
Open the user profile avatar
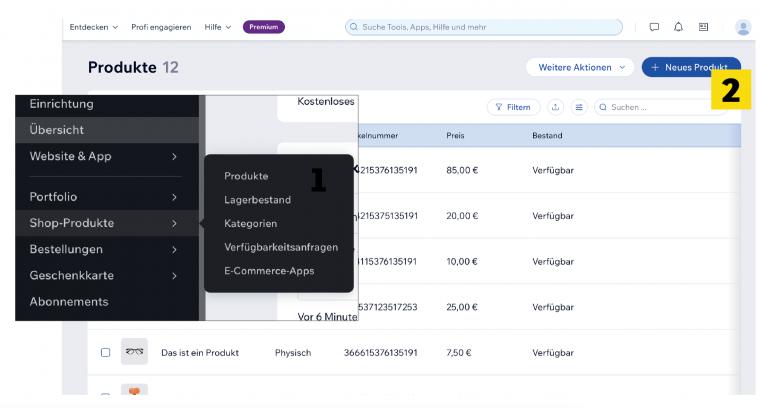tap(743, 27)
